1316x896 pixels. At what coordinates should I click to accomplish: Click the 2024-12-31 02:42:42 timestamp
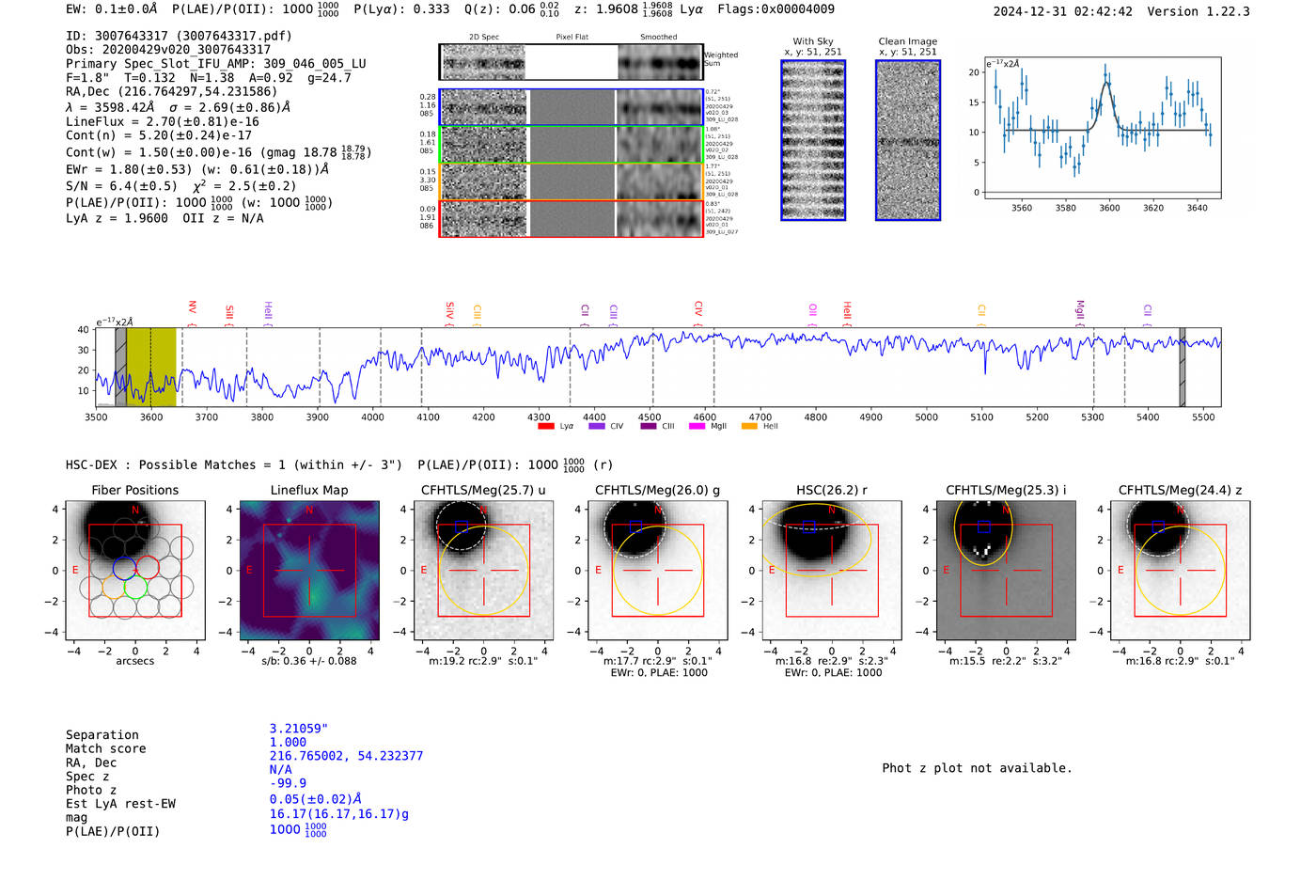tap(1063, 11)
